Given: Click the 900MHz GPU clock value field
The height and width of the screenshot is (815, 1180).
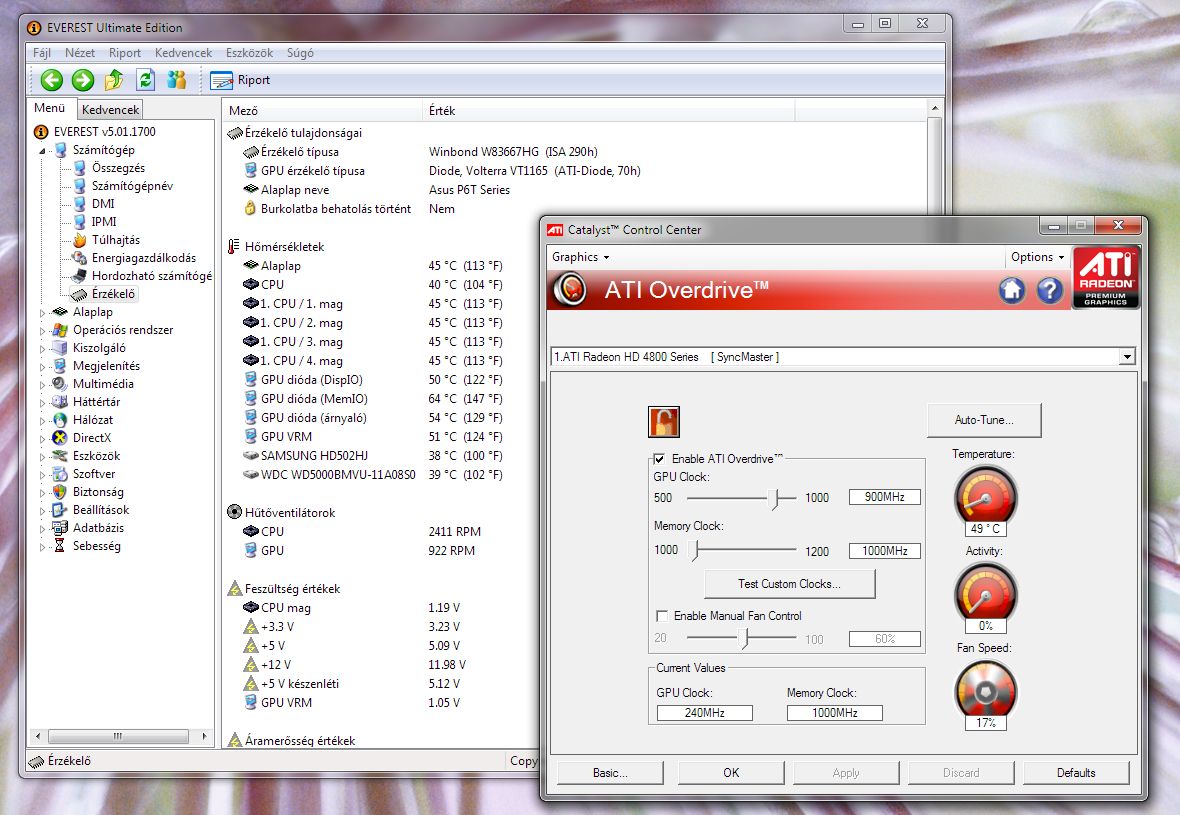Looking at the screenshot, I should click(x=885, y=497).
